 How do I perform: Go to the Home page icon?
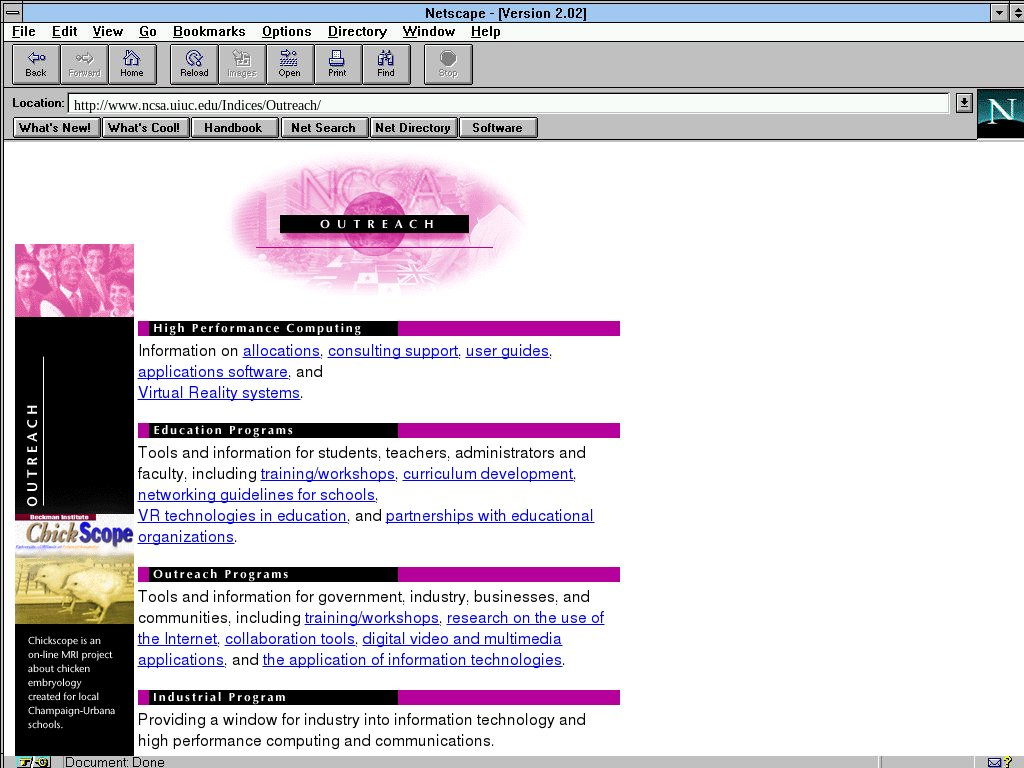pyautogui.click(x=132, y=64)
